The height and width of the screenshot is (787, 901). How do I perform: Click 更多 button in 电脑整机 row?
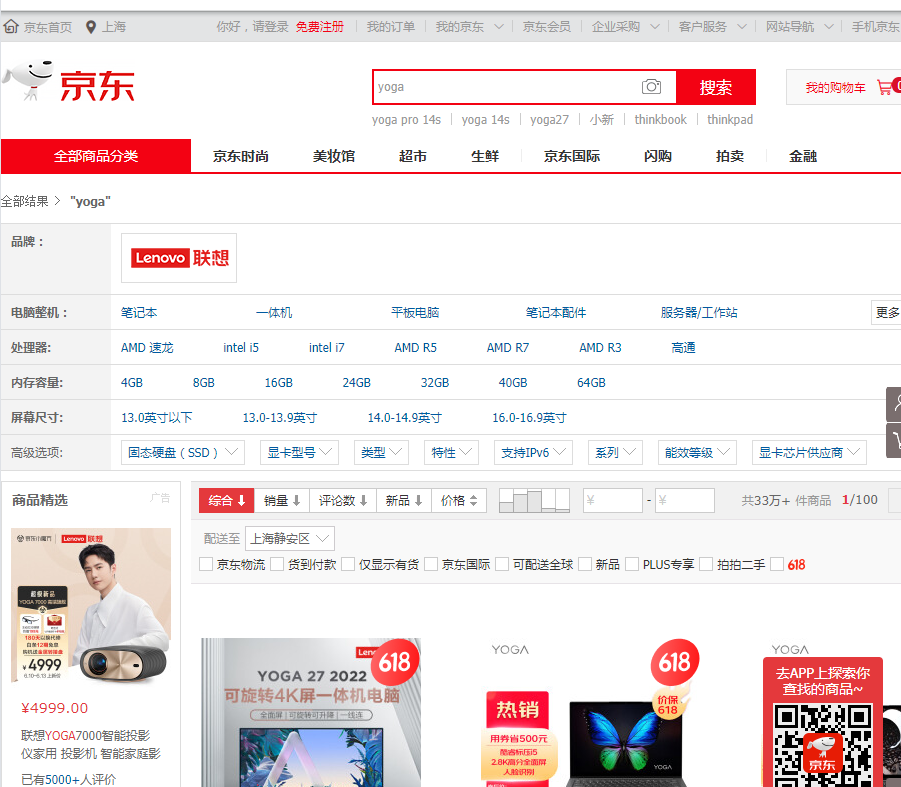(x=887, y=313)
